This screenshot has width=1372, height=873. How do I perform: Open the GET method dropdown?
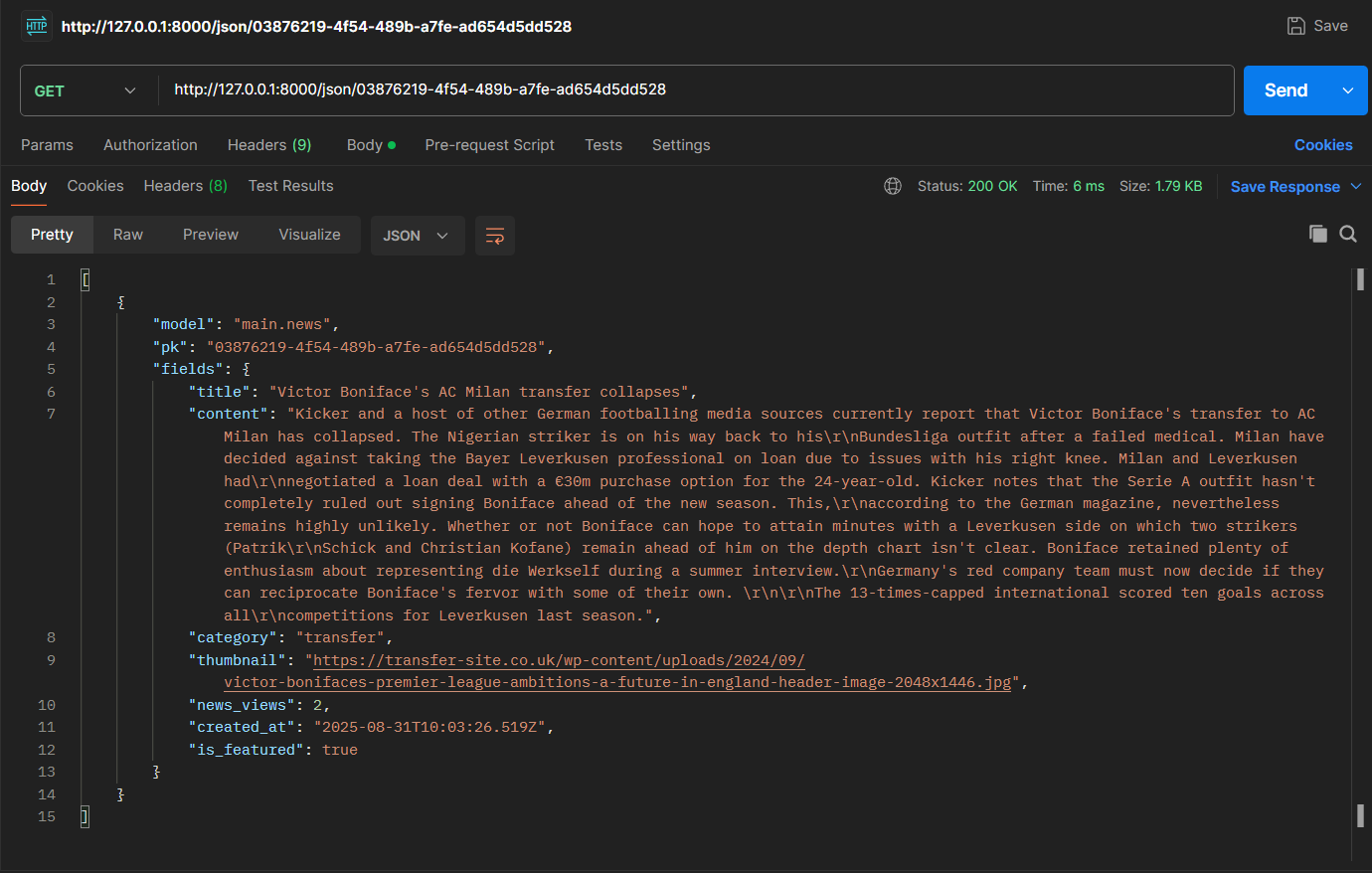click(86, 90)
